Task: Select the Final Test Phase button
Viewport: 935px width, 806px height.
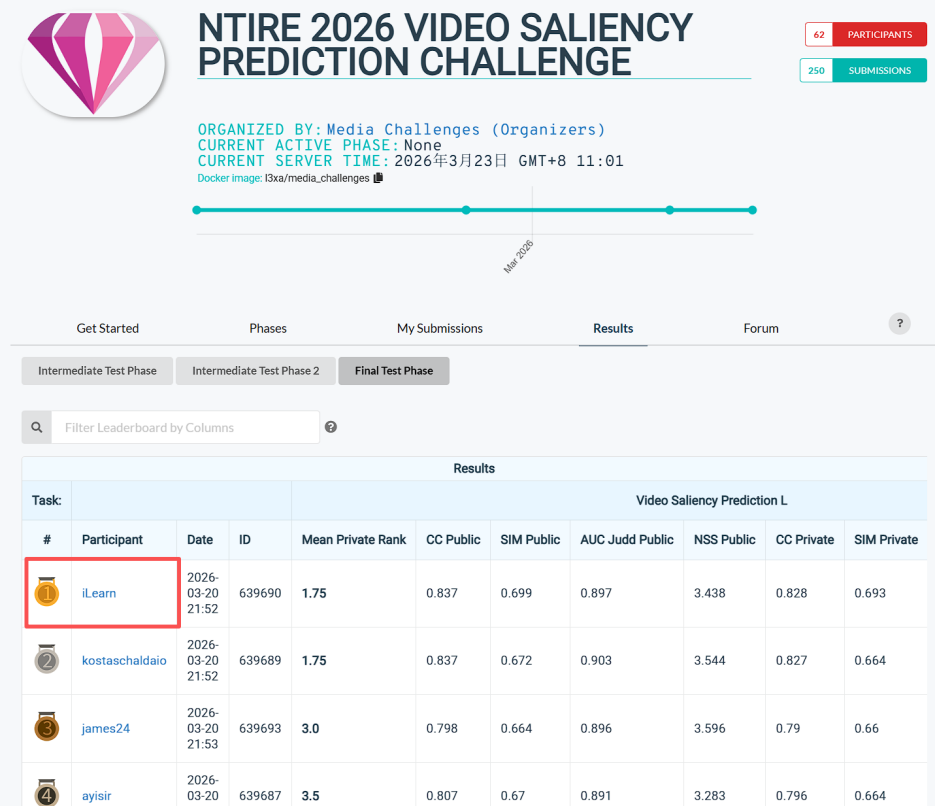Action: click(x=393, y=371)
